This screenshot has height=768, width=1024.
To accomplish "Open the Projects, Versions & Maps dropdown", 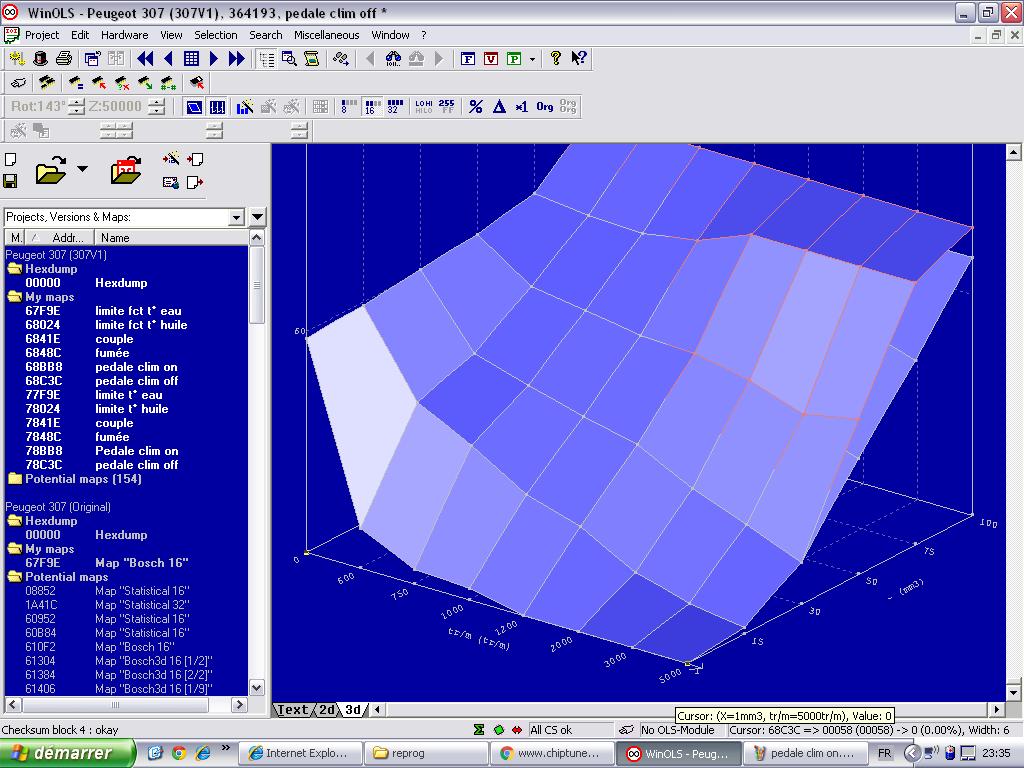I will point(236,217).
